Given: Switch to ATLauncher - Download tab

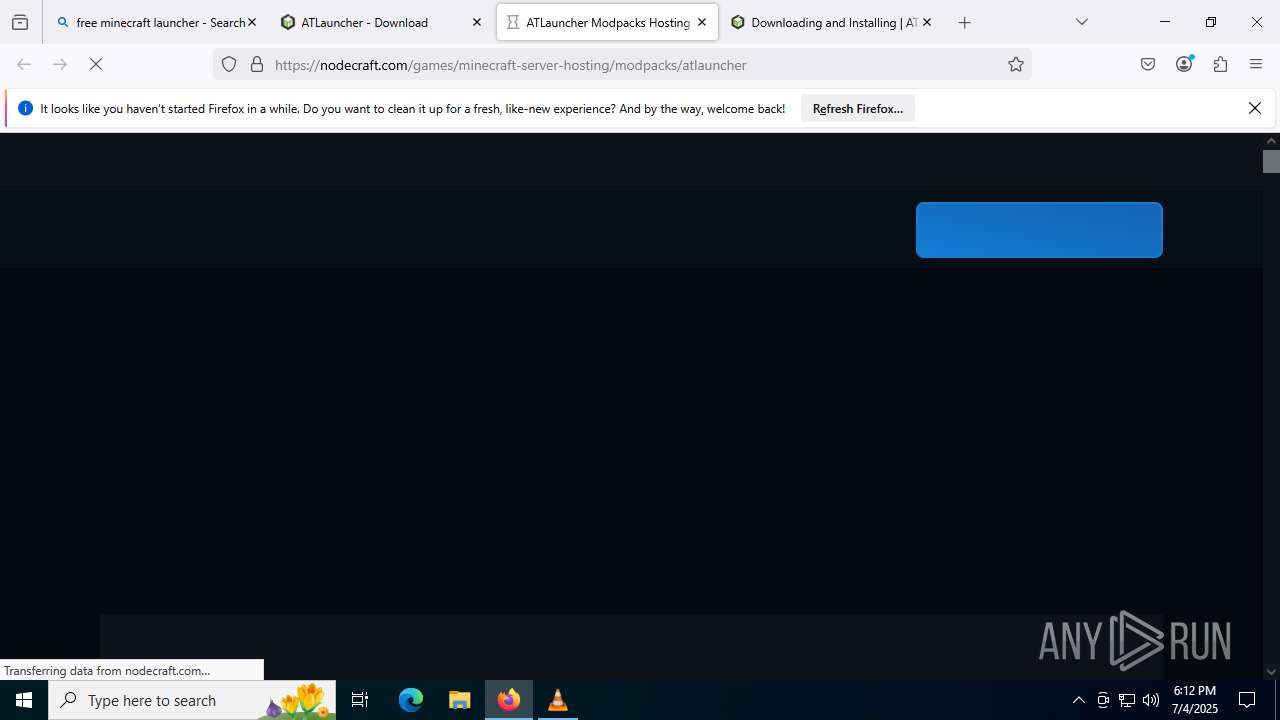Looking at the screenshot, I should coord(380,22).
